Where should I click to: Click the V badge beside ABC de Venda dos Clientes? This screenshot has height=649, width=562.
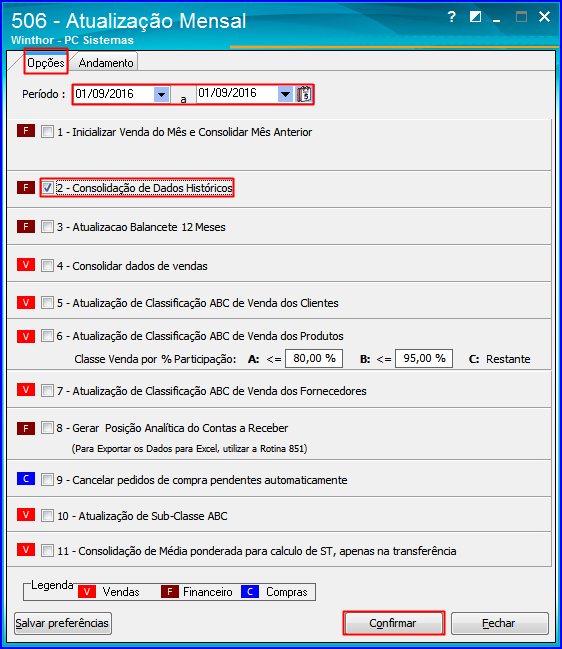pos(26,302)
